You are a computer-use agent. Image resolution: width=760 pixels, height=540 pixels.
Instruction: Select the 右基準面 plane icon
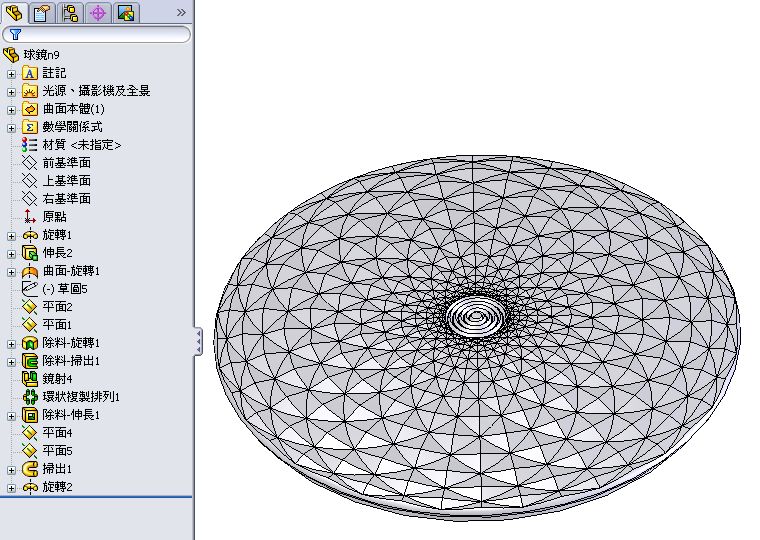click(30, 199)
